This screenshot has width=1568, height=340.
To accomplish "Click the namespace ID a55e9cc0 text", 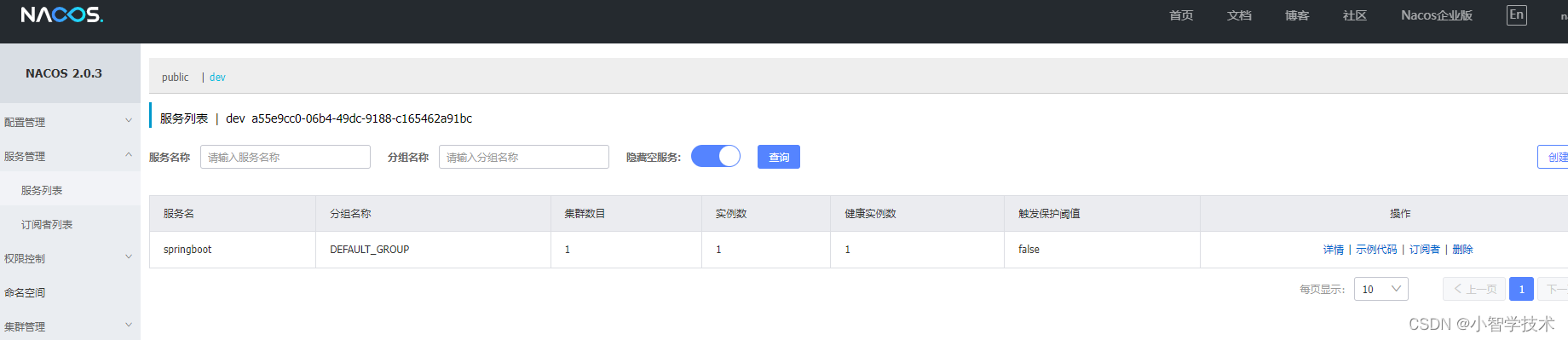I will point(361,118).
